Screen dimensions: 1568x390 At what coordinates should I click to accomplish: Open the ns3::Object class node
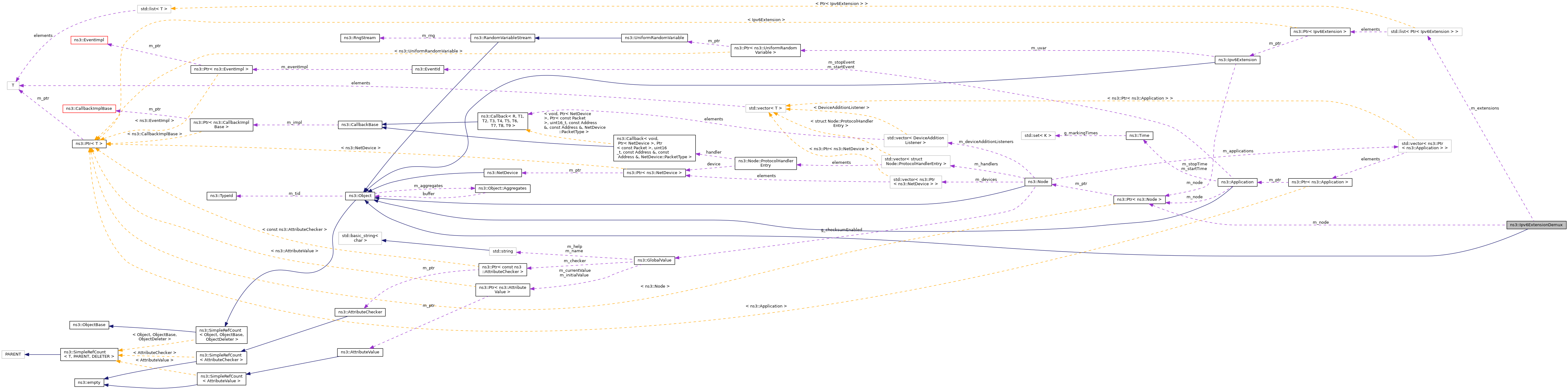pyautogui.click(x=360, y=195)
